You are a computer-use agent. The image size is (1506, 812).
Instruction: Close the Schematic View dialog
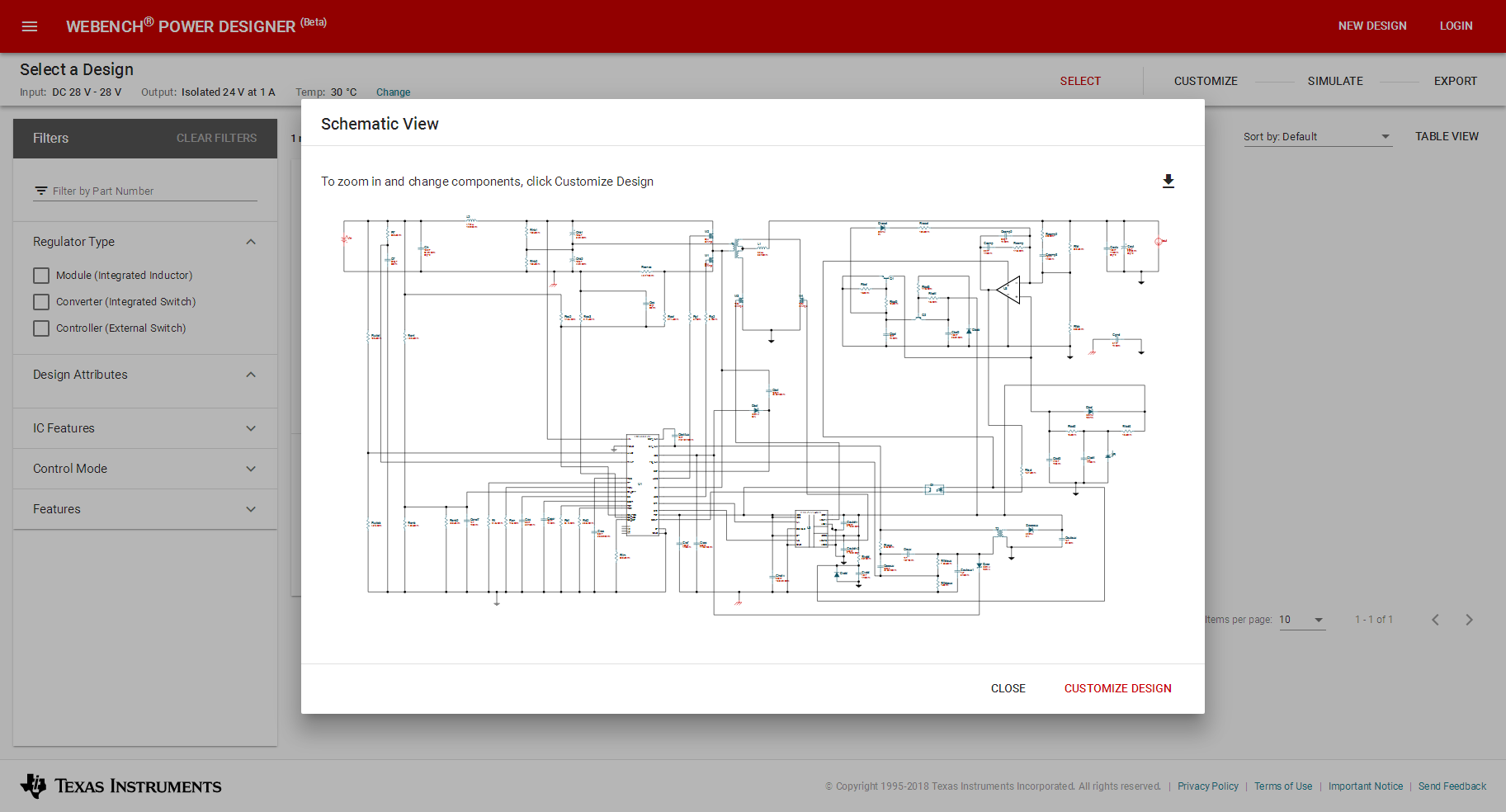tap(1008, 688)
